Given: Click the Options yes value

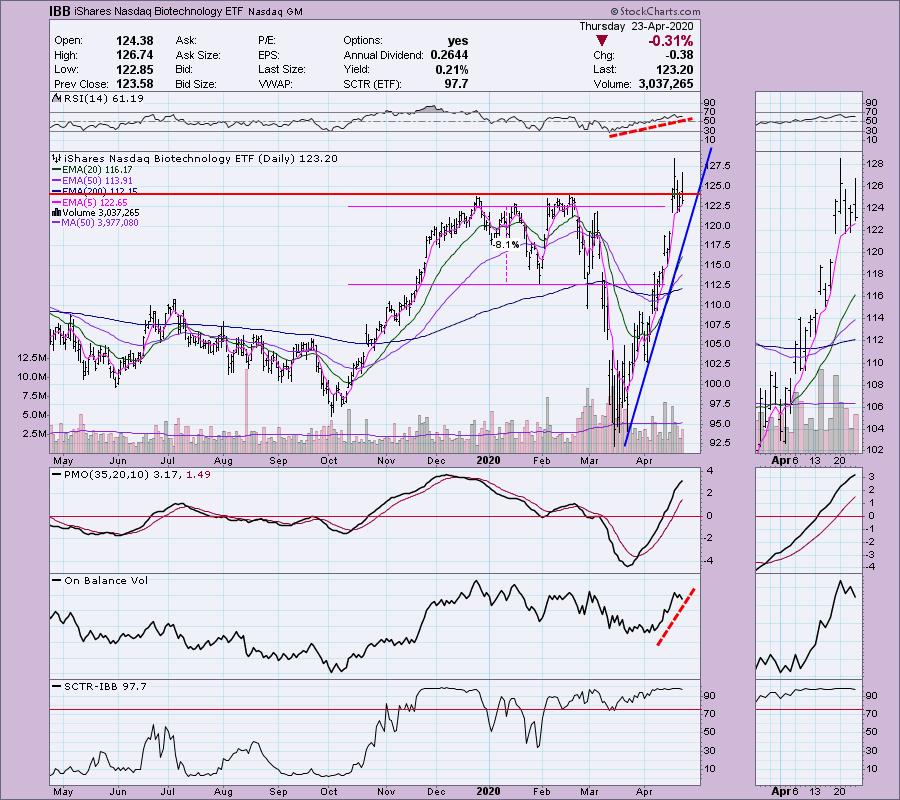Looking at the screenshot, I should coord(457,41).
